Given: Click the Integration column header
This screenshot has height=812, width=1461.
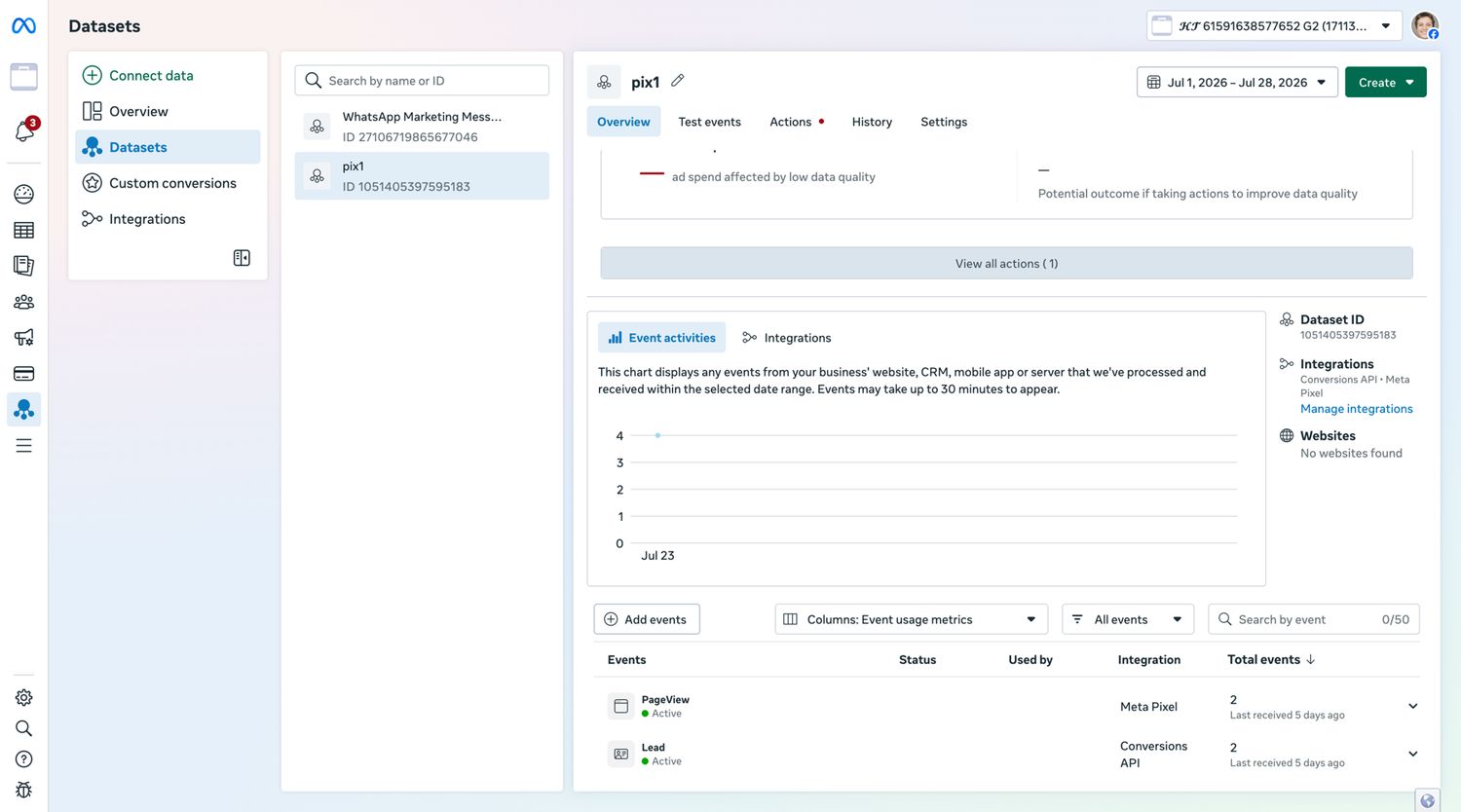Looking at the screenshot, I should [1149, 659].
